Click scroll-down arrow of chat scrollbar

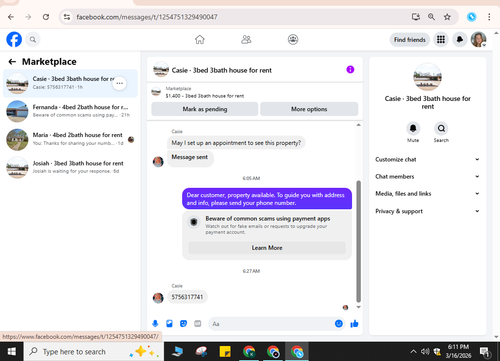click(358, 307)
